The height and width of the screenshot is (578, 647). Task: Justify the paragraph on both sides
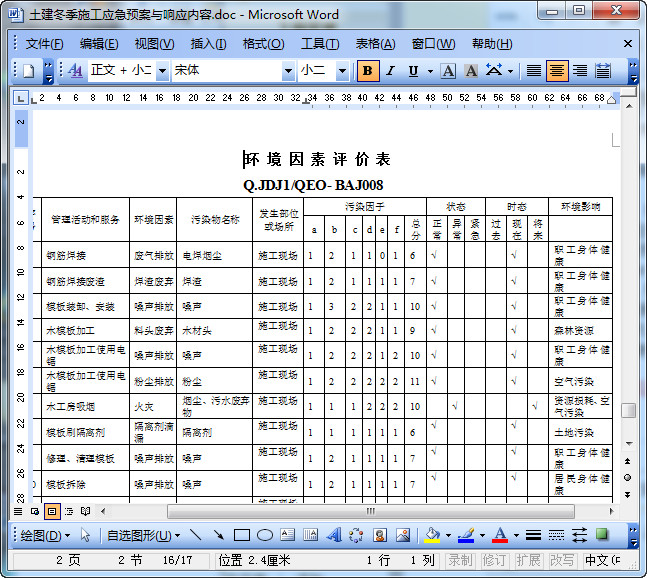534,71
